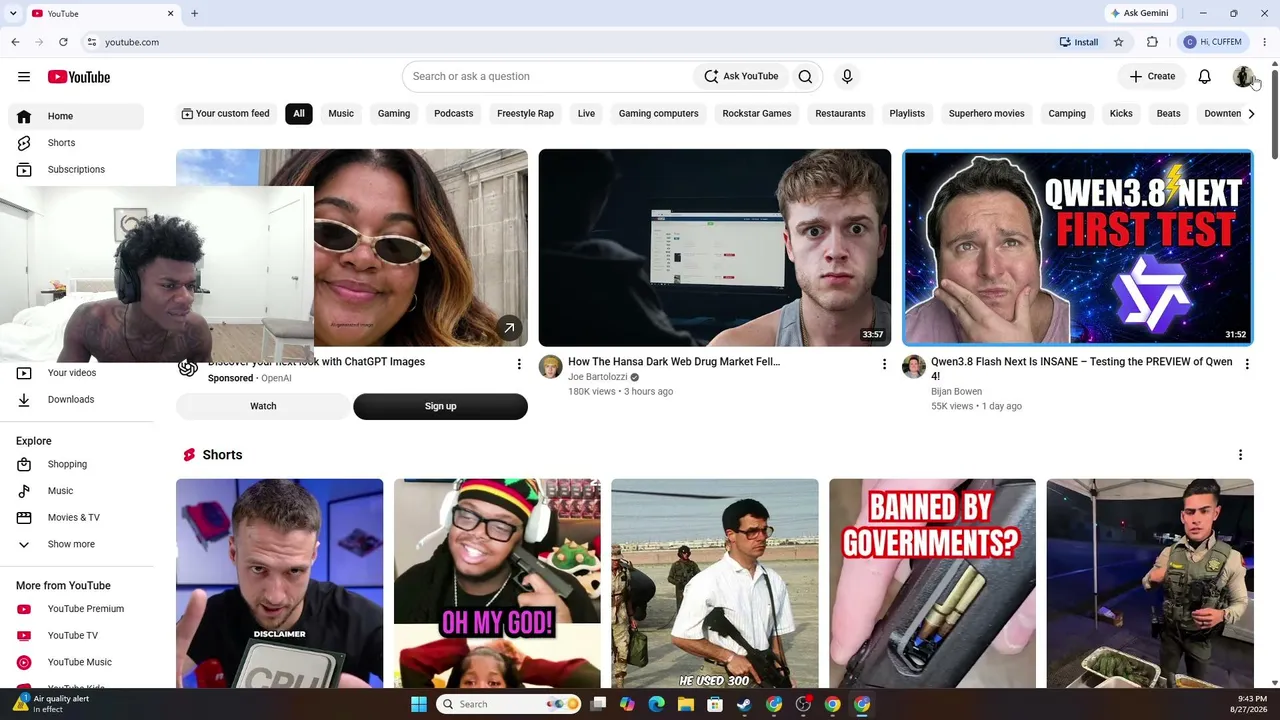
Task: Click the Ask Gemini button
Action: (1139, 14)
